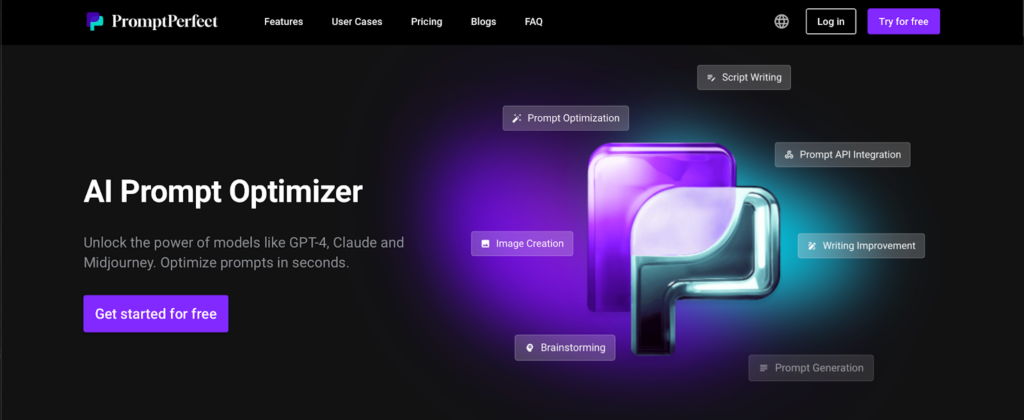
Task: Click the edit icon beside Writing Improvement
Action: [812, 246]
